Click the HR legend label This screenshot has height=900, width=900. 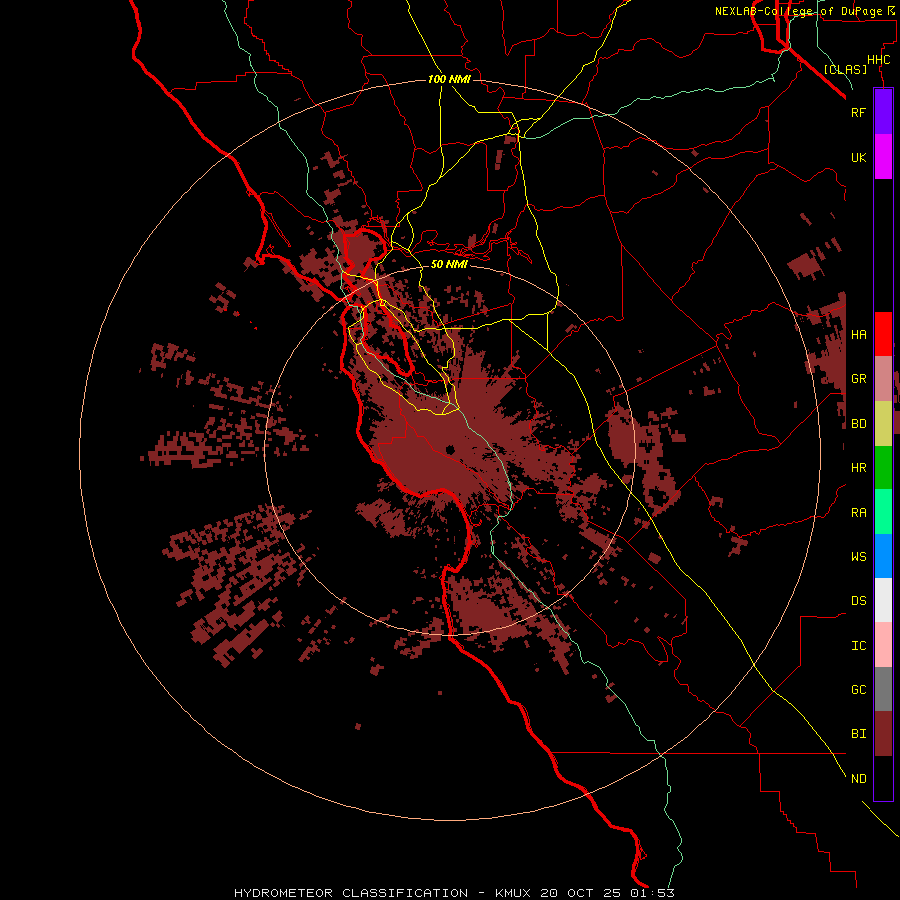click(858, 468)
